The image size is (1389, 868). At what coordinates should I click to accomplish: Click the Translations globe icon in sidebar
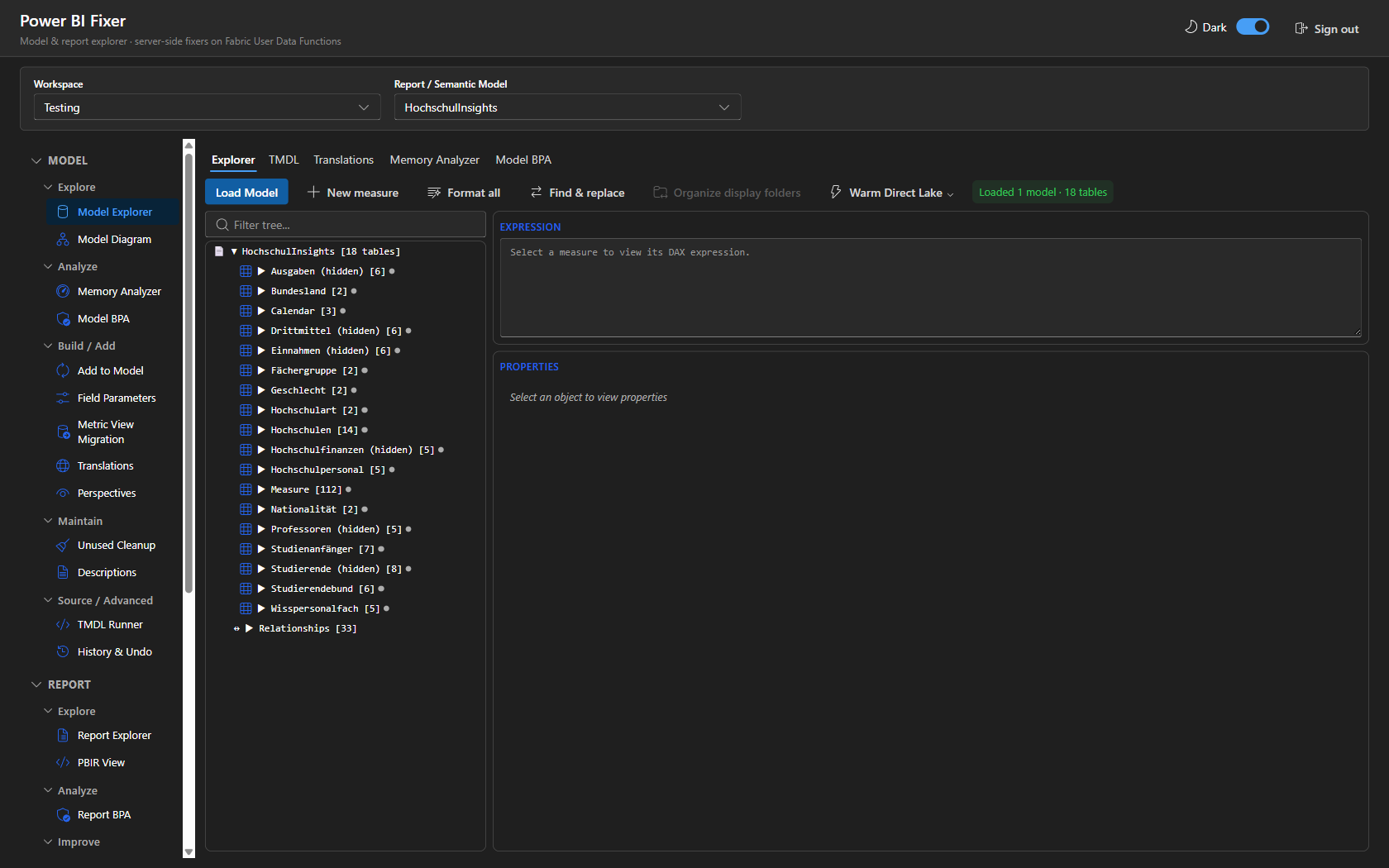(x=63, y=465)
